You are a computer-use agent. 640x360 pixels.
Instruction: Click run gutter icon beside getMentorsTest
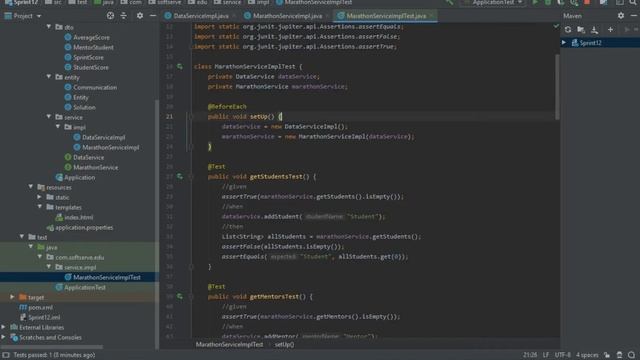click(180, 296)
